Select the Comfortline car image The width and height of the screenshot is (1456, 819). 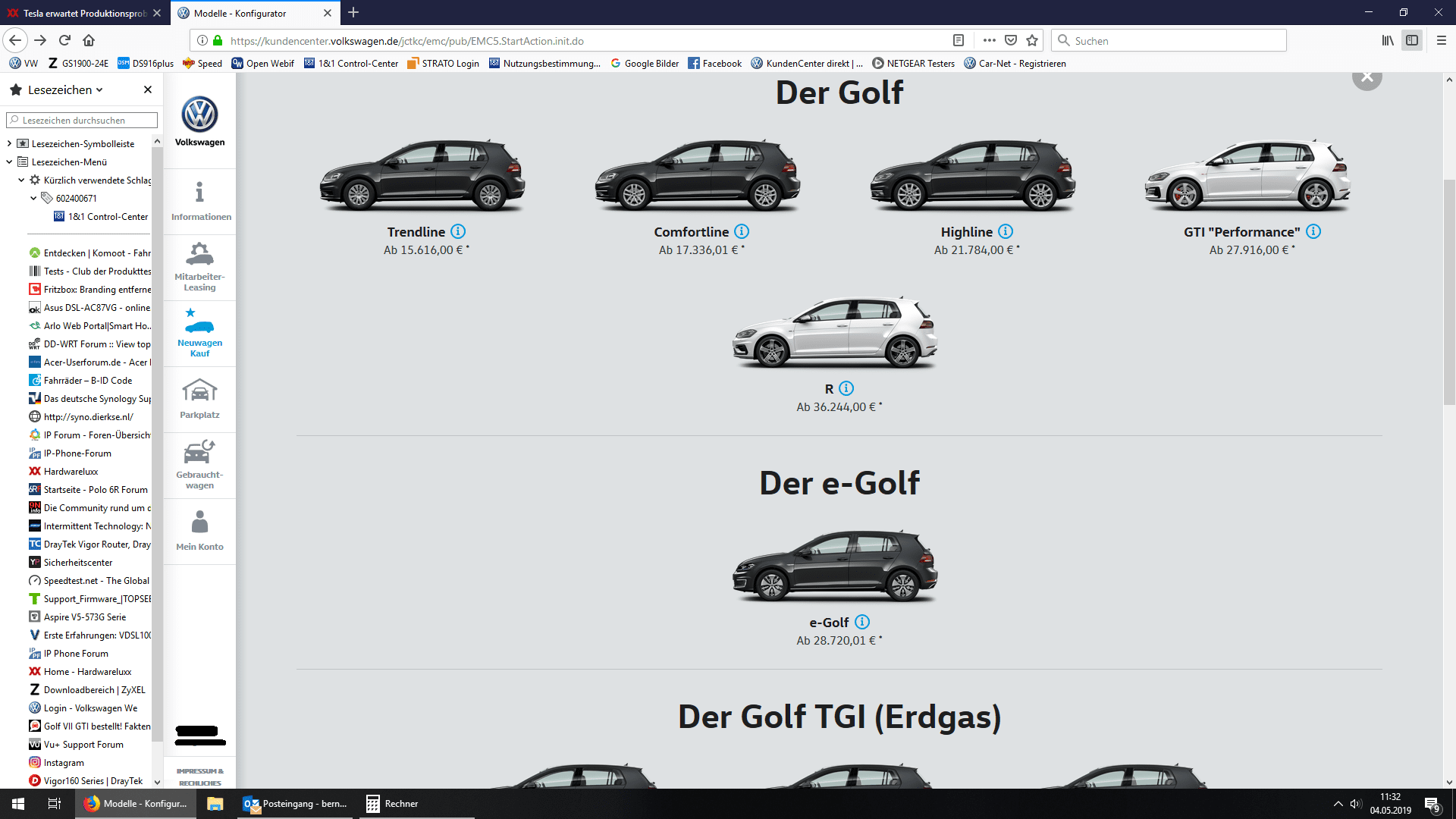(x=698, y=176)
